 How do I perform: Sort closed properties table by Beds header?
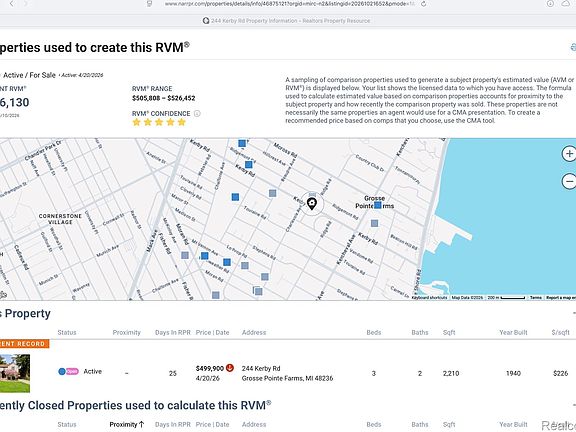(x=374, y=425)
